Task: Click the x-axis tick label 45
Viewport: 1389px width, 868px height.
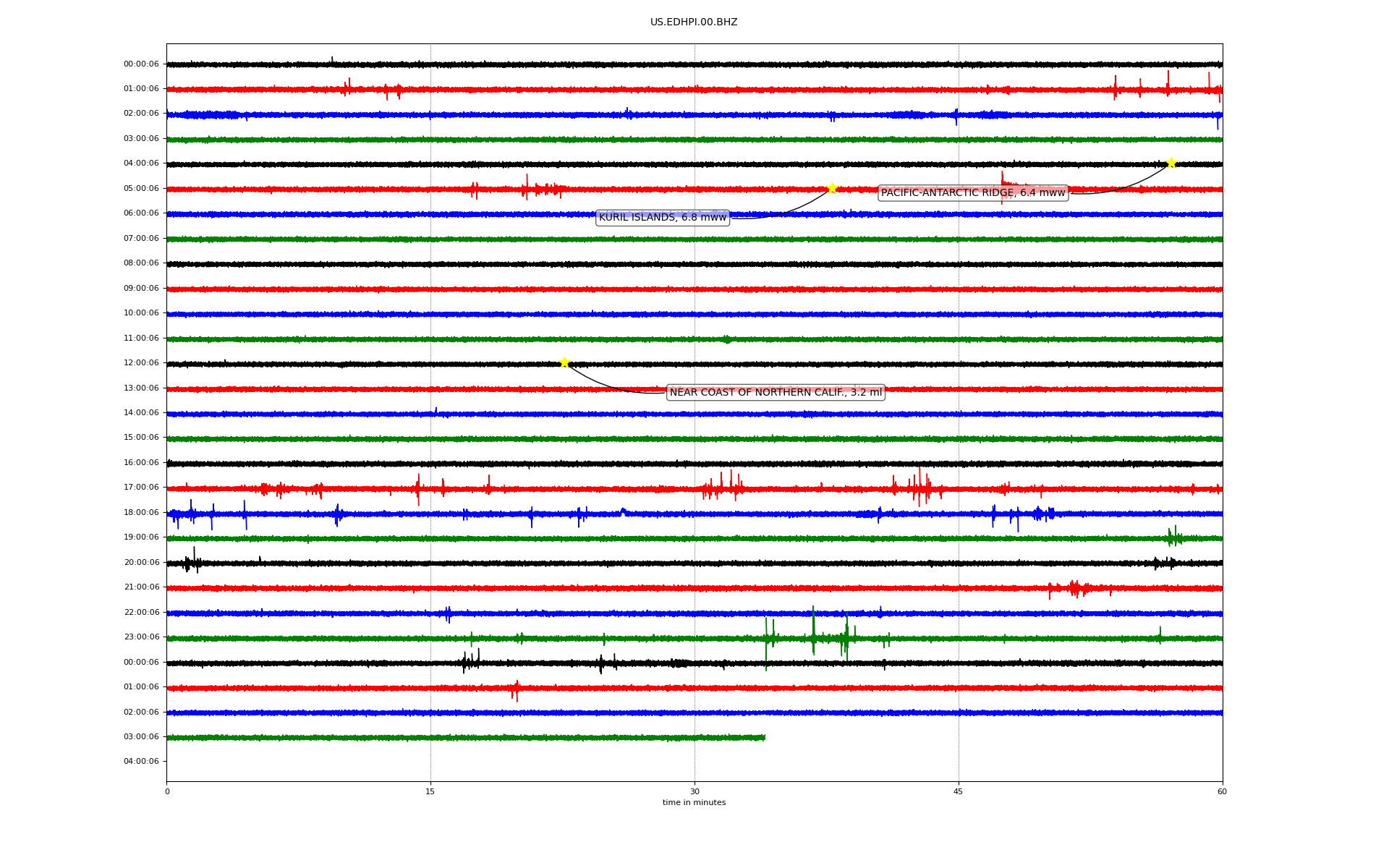Action: (x=959, y=791)
